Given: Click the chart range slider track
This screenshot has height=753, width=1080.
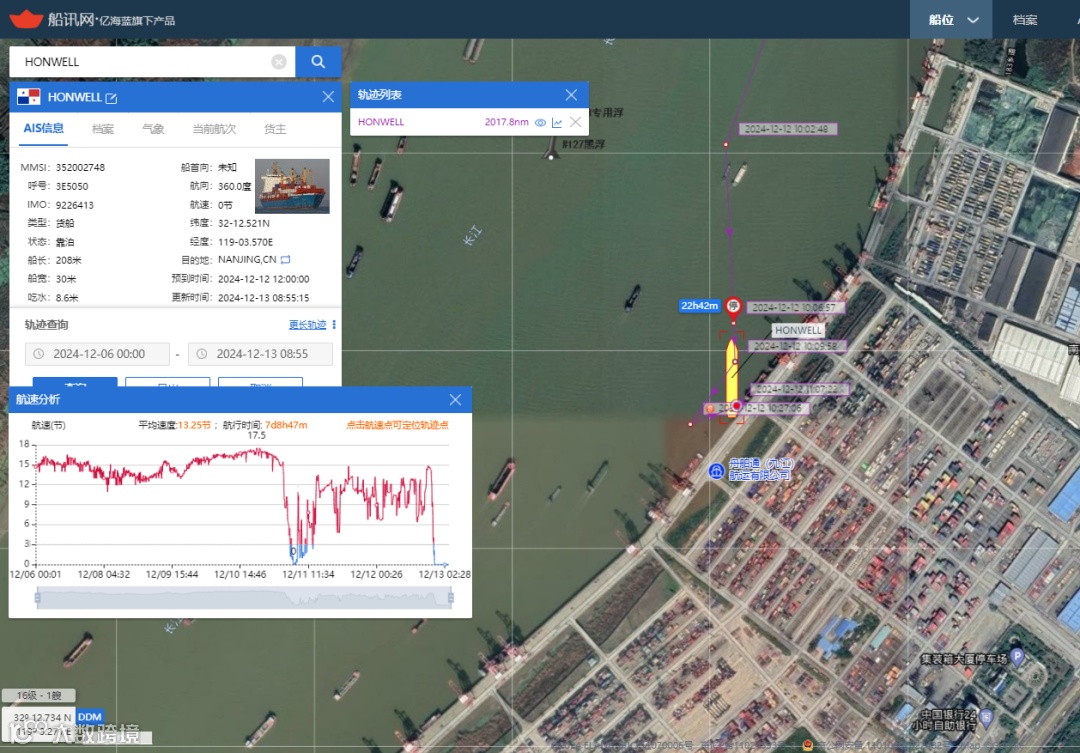Looking at the screenshot, I should 244,598.
